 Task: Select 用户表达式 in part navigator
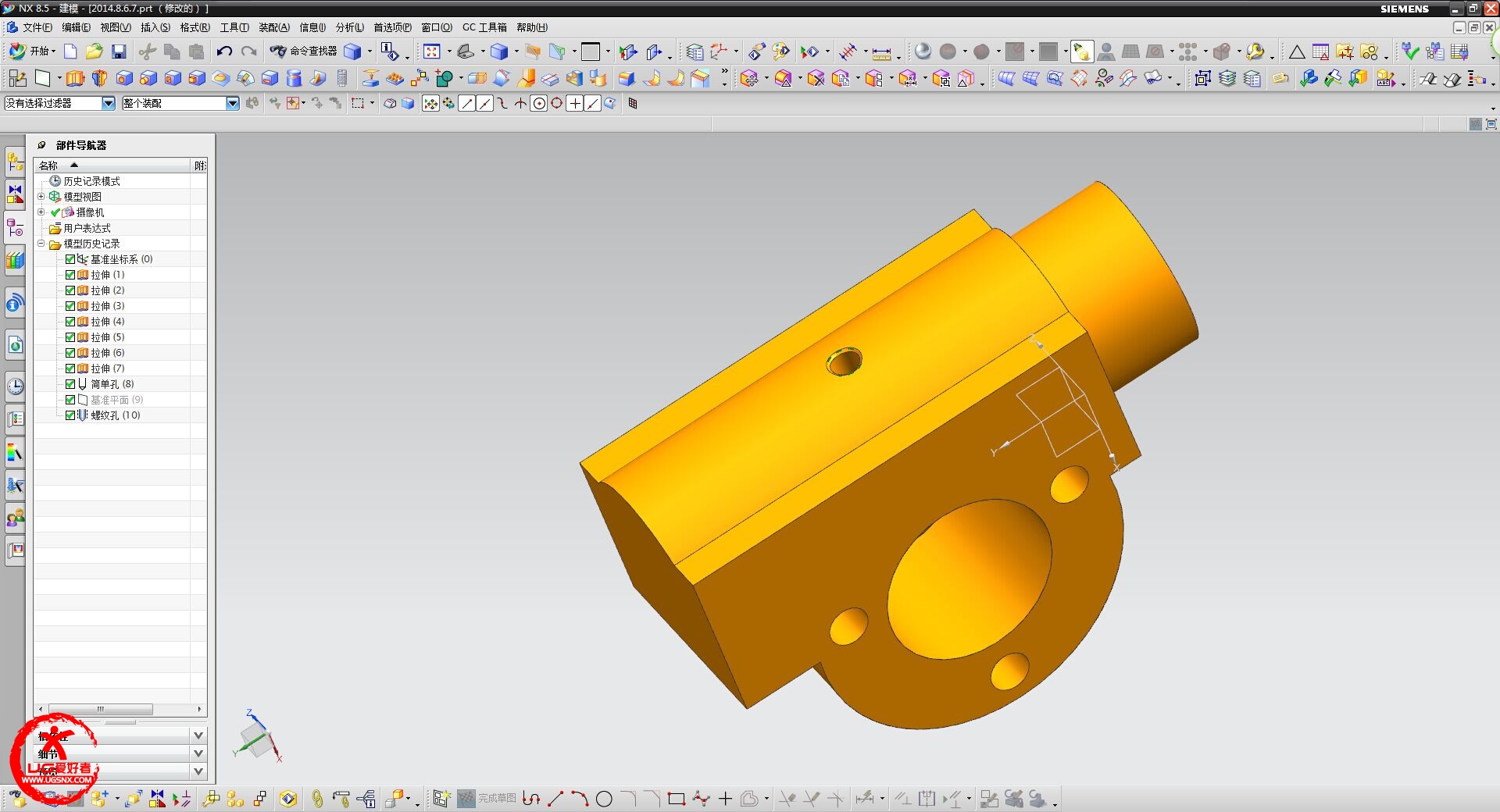pos(87,228)
